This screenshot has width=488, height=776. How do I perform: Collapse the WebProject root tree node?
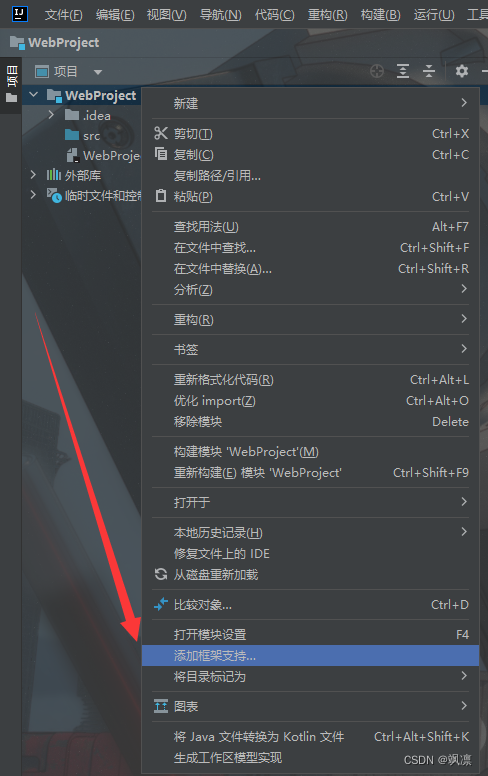pyautogui.click(x=34, y=95)
